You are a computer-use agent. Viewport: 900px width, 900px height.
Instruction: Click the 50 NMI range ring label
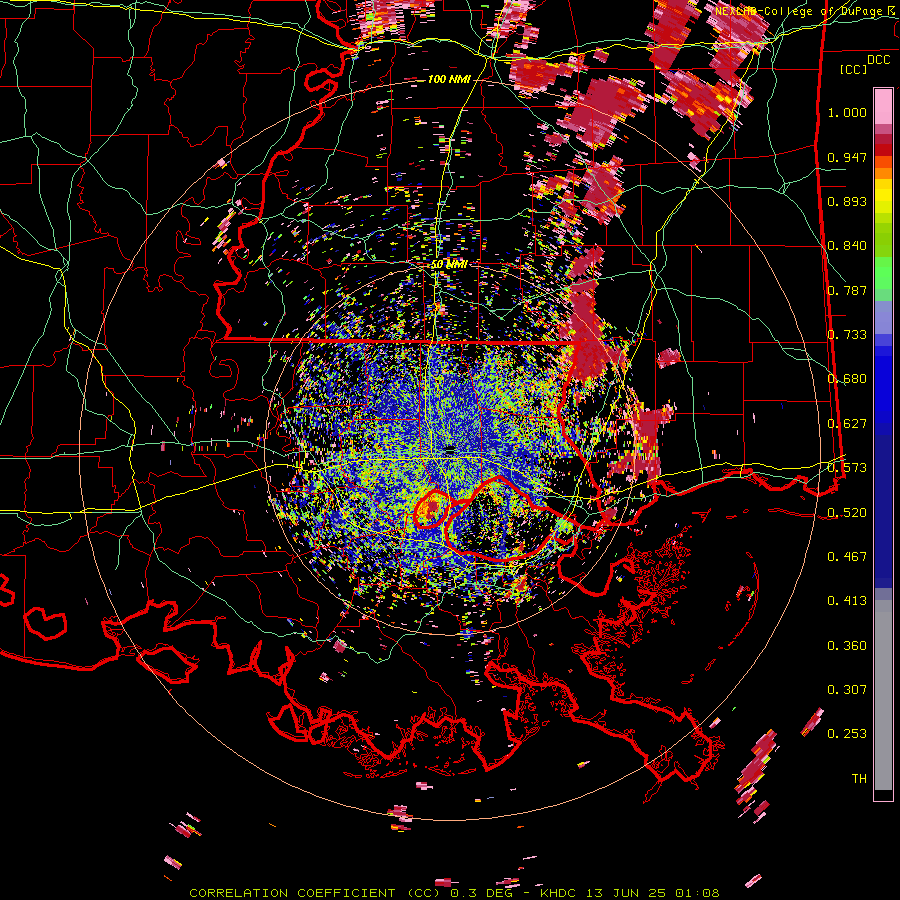coord(449,265)
